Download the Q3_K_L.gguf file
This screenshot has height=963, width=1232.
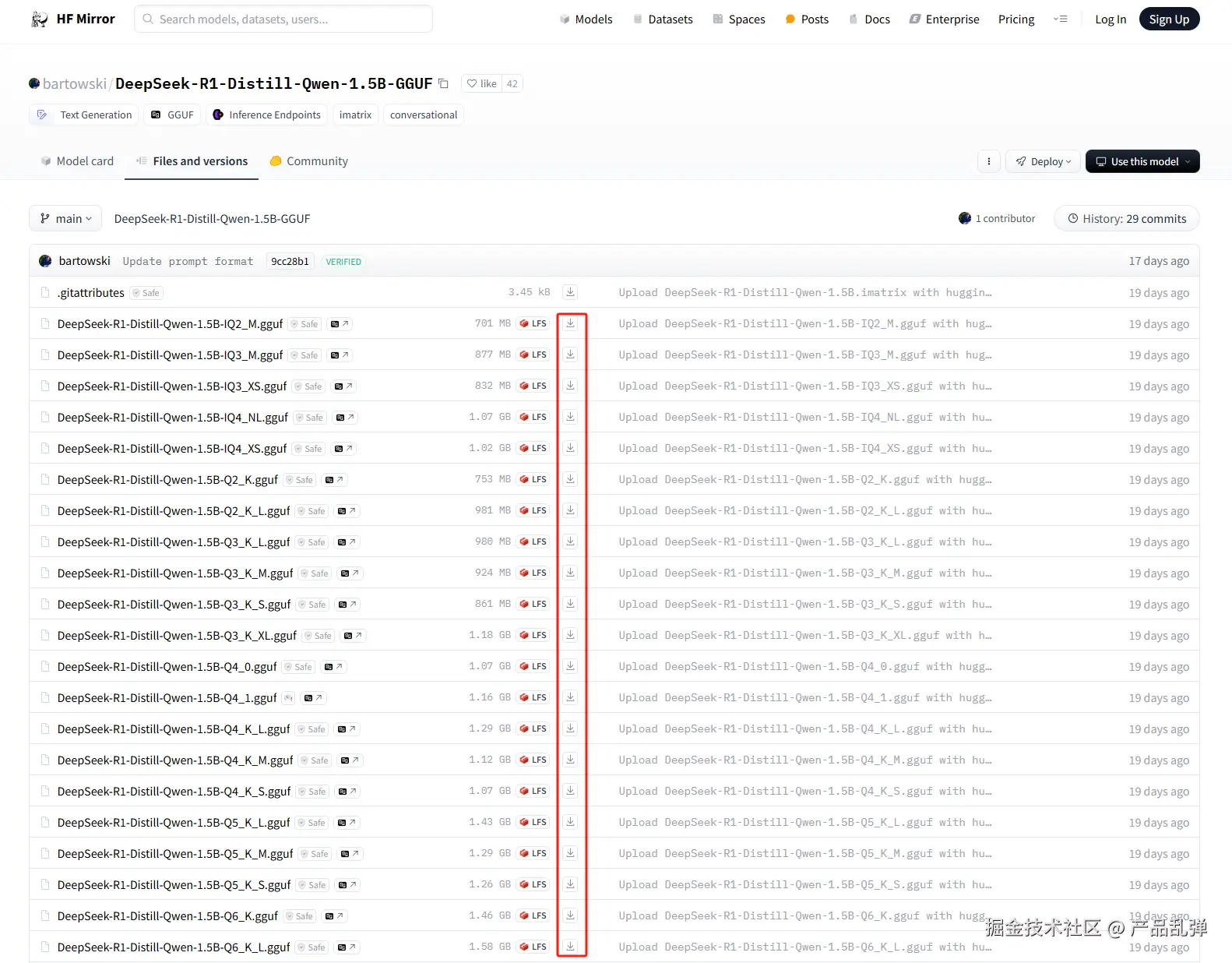click(570, 541)
